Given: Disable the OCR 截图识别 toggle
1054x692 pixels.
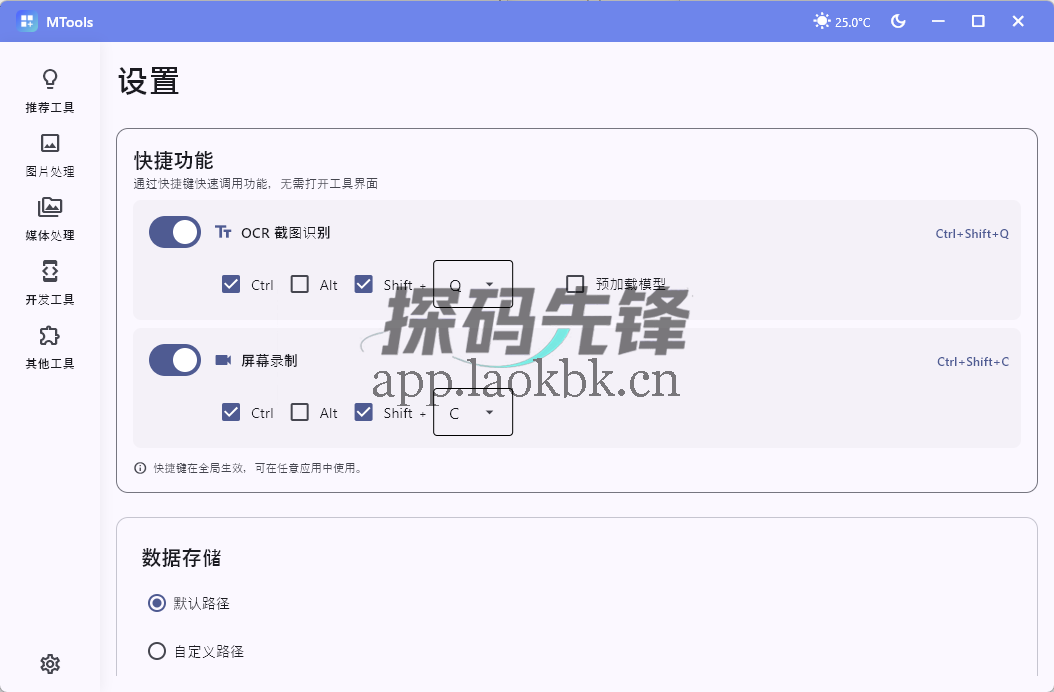Looking at the screenshot, I should tap(175, 232).
